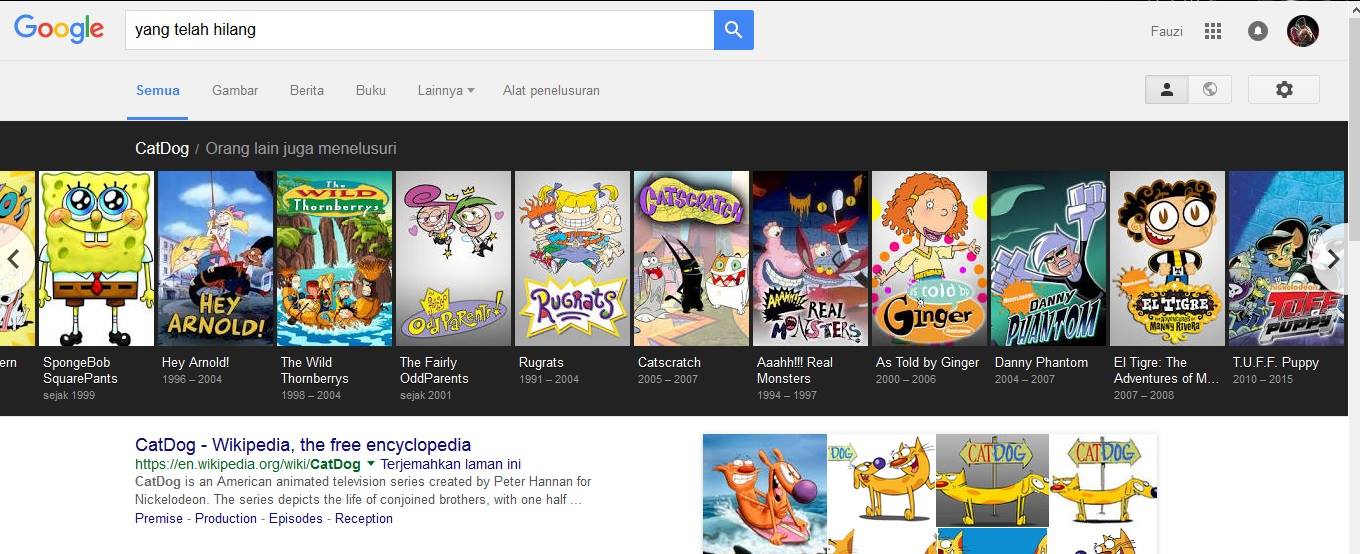Viewport: 1360px width, 554px height.
Task: Open the Reception sitelink
Action: pos(364,518)
